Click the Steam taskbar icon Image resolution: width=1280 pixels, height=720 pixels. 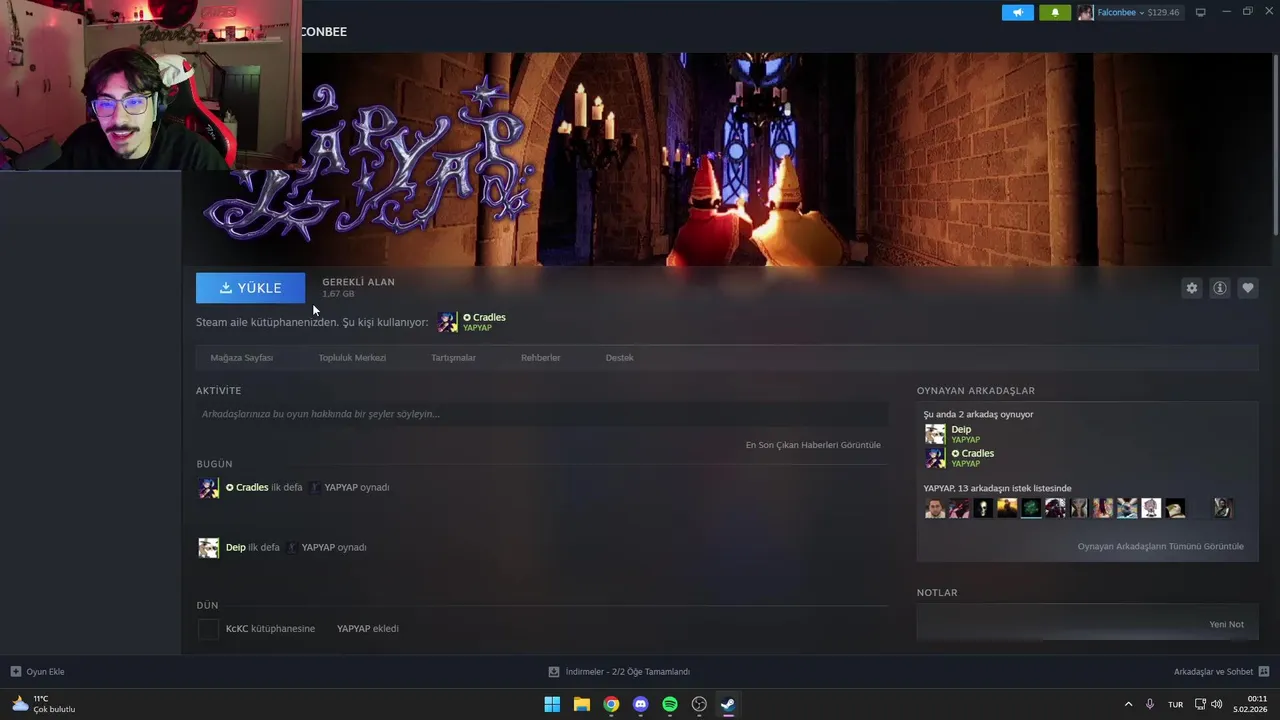[728, 704]
